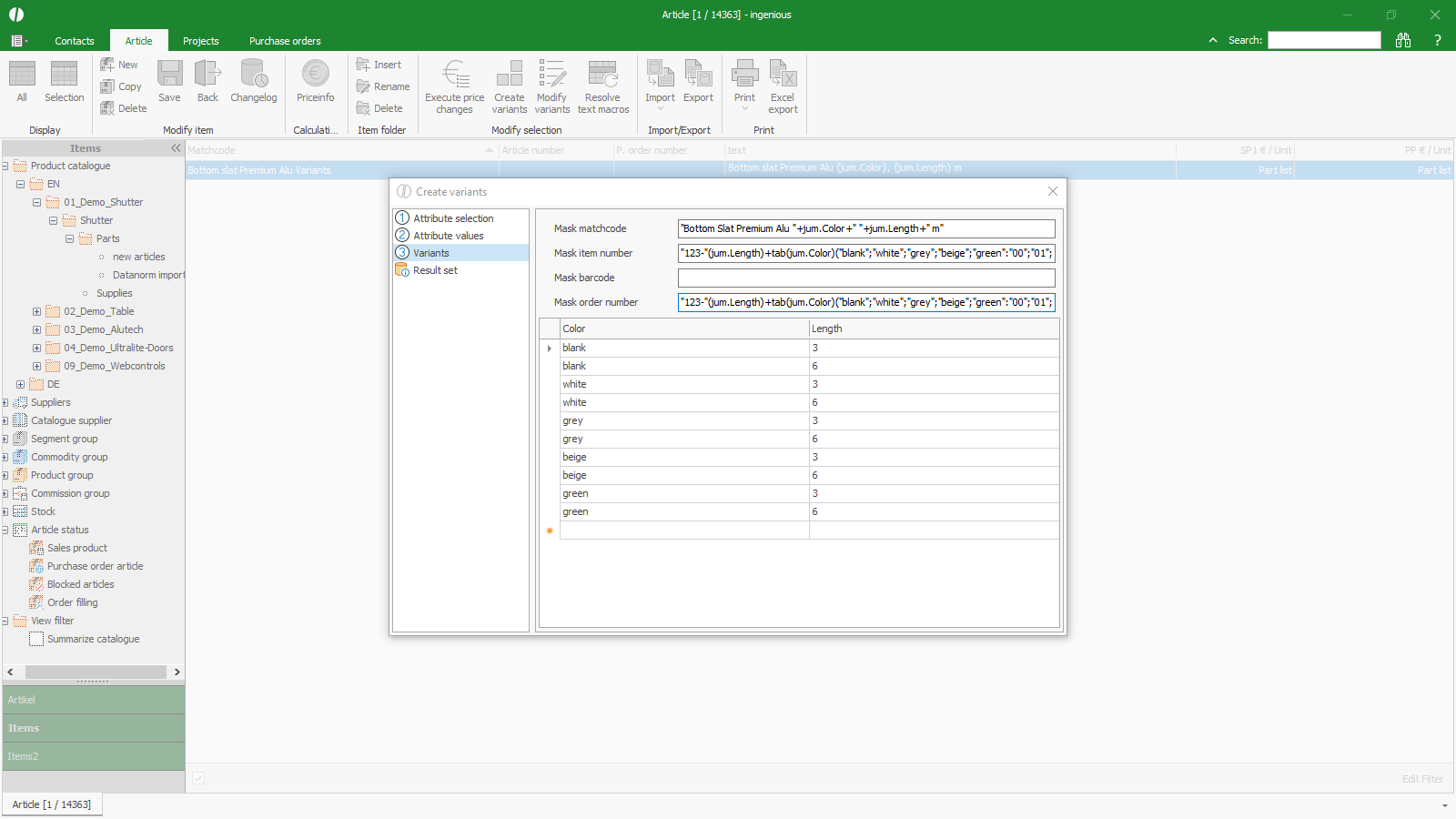1456x819 pixels.
Task: Click the Import icon
Action: 660,75
